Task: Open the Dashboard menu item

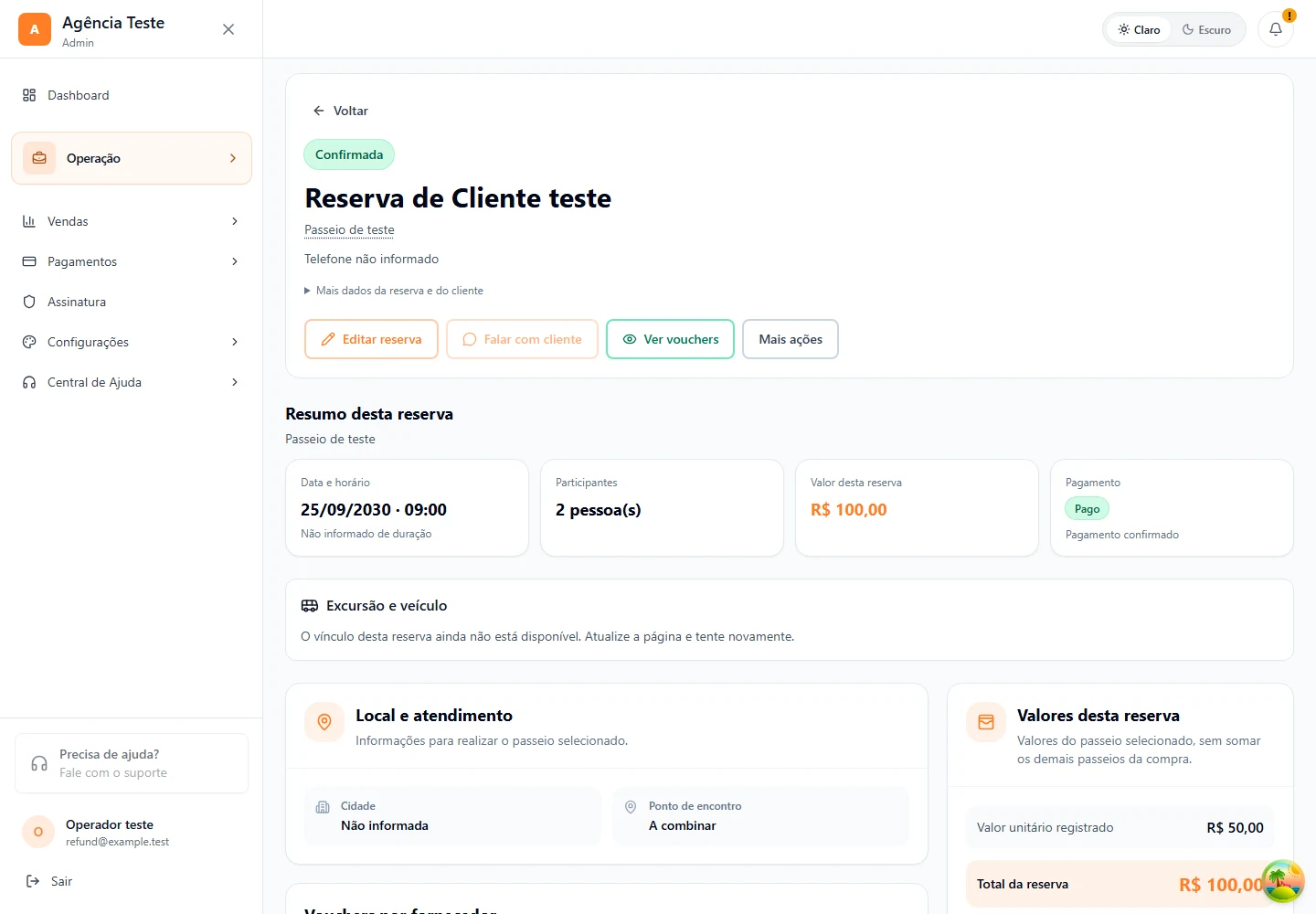Action: 132,95
